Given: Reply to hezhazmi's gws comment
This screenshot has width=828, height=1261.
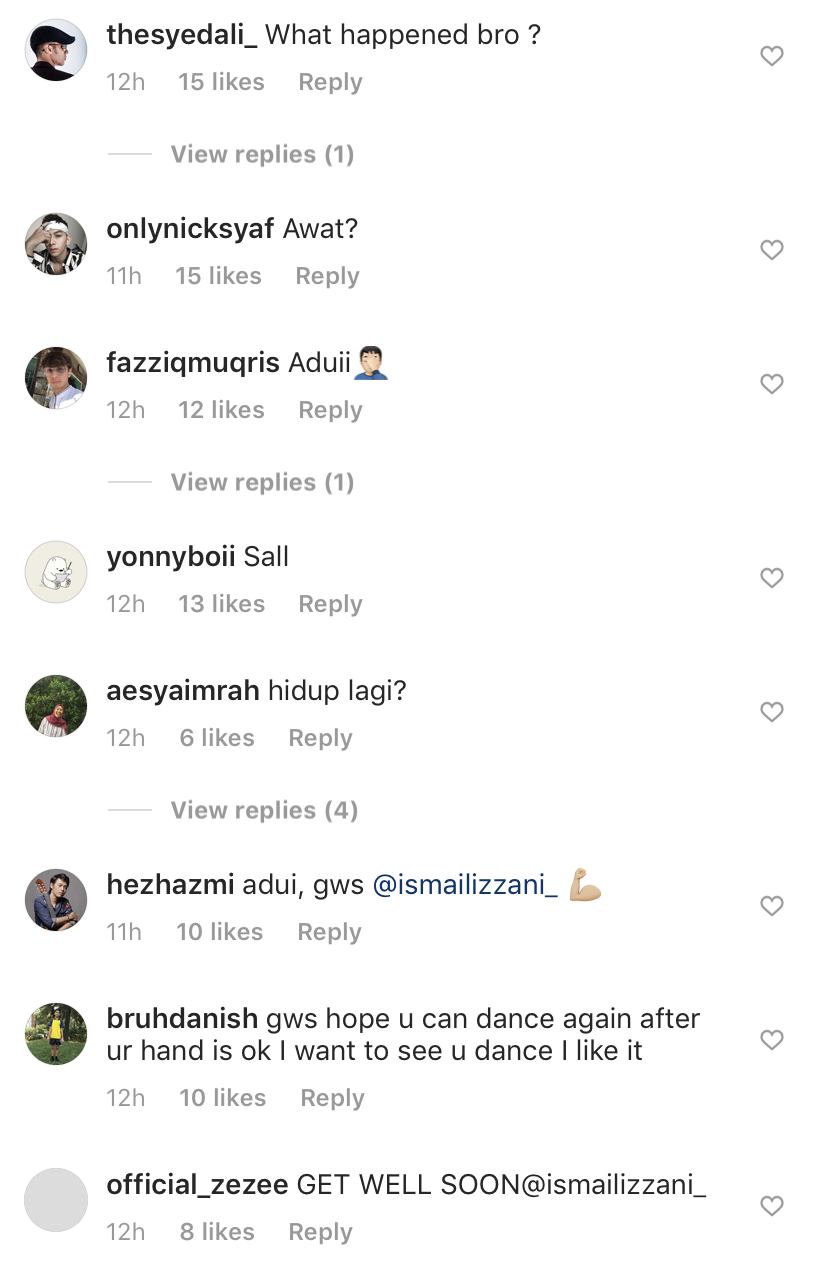Looking at the screenshot, I should [330, 932].
